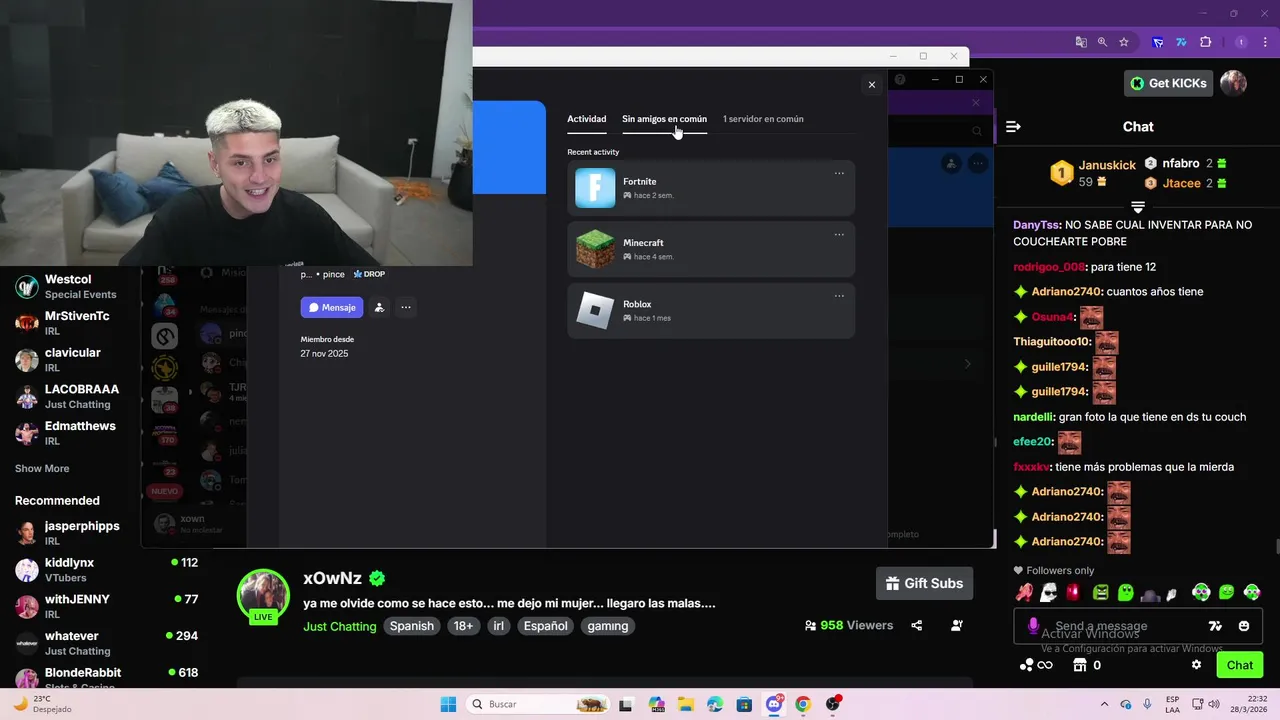Viewport: 1280px width, 720px height.
Task: Open the Get KICKs button
Action: pyautogui.click(x=1168, y=83)
